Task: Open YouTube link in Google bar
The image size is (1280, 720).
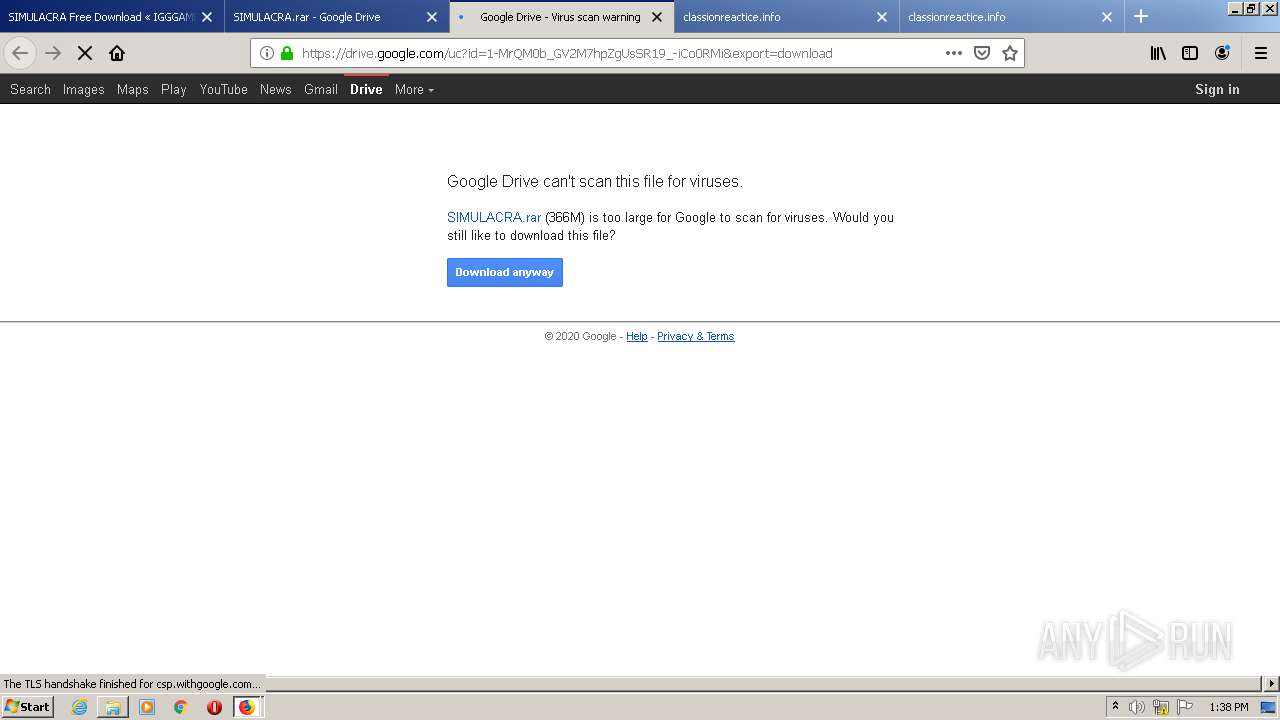Action: click(x=224, y=89)
